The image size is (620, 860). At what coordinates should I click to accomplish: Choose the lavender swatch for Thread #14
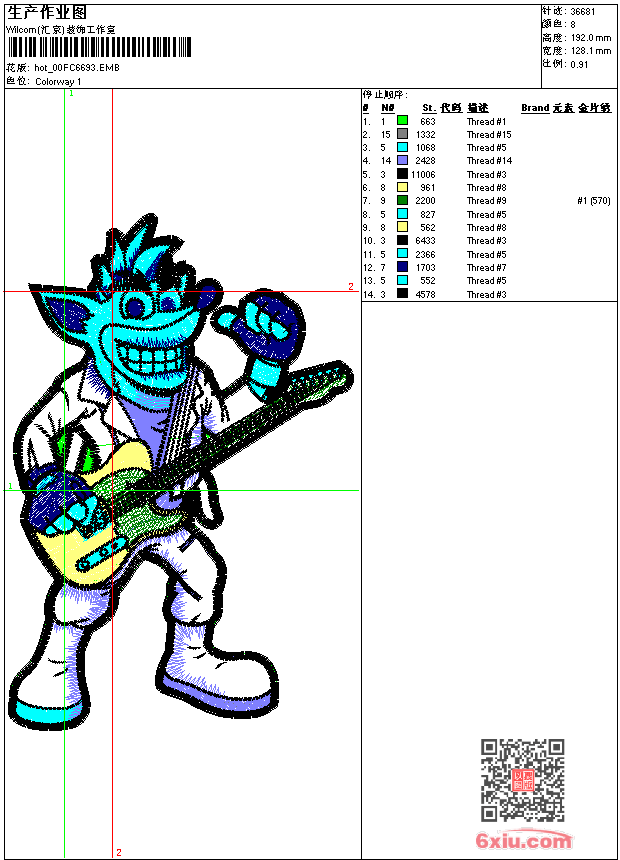[x=402, y=160]
